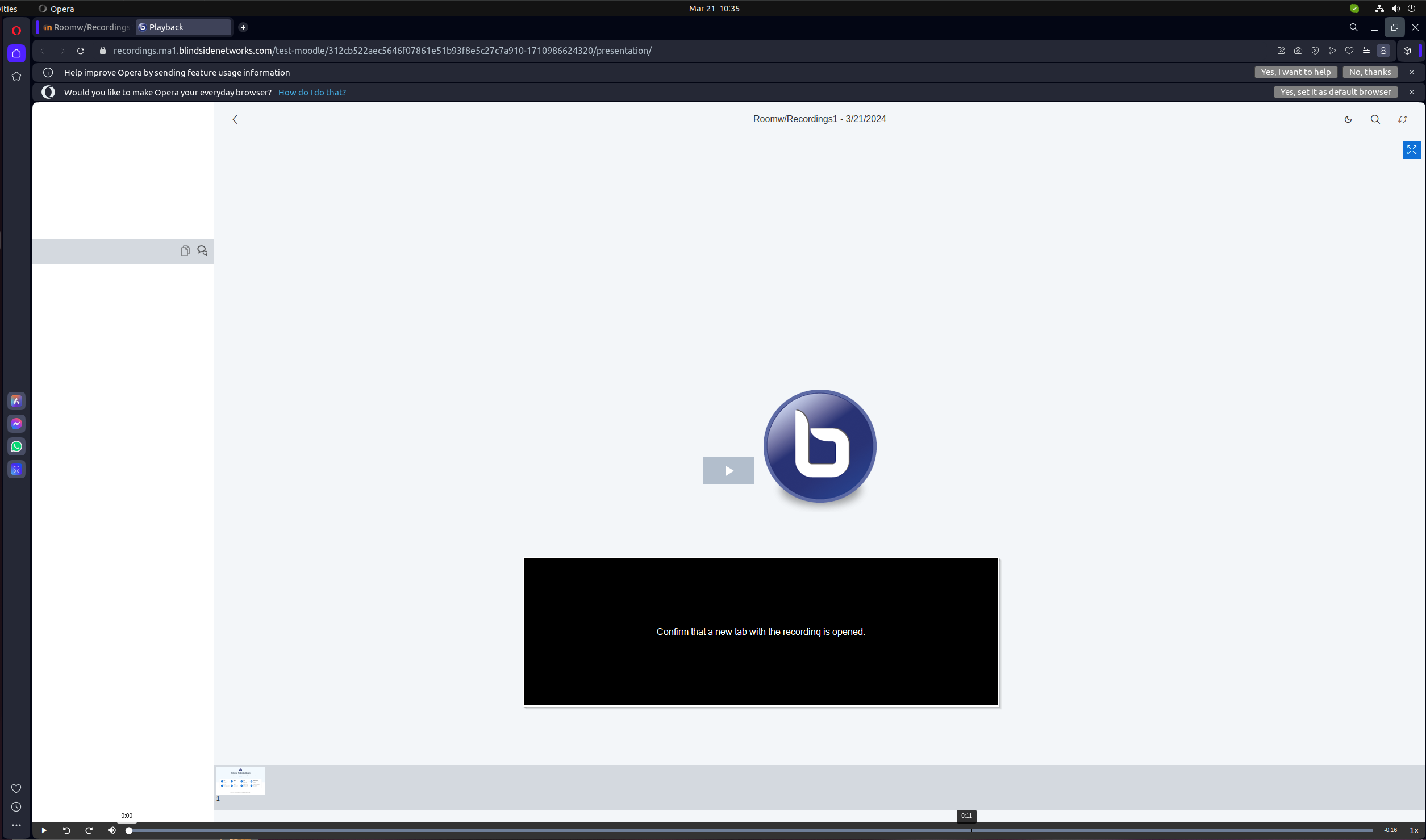Open the shared notes icon
Image resolution: width=1426 pixels, height=840 pixels.
tap(185, 251)
